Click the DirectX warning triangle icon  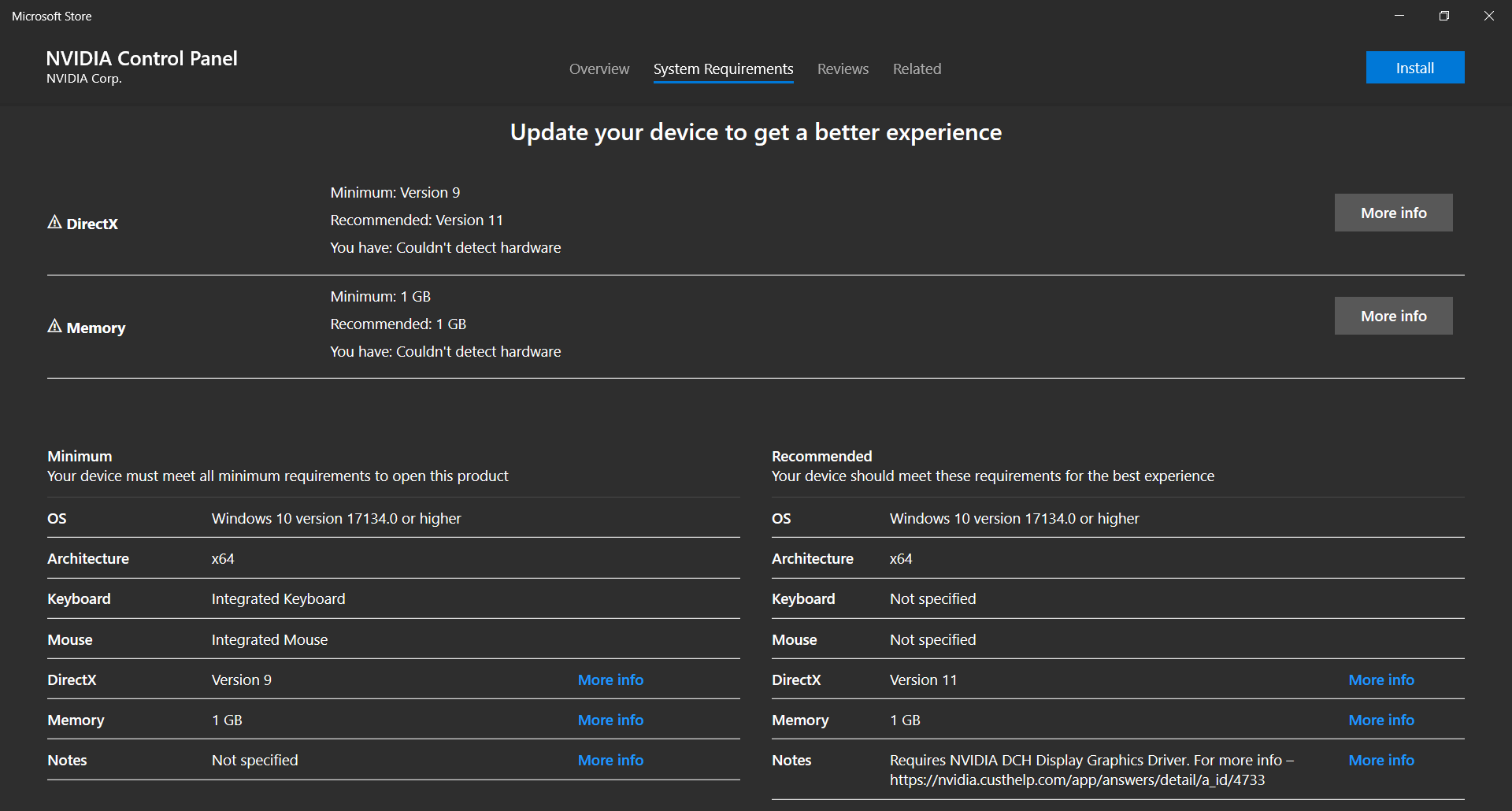54,223
